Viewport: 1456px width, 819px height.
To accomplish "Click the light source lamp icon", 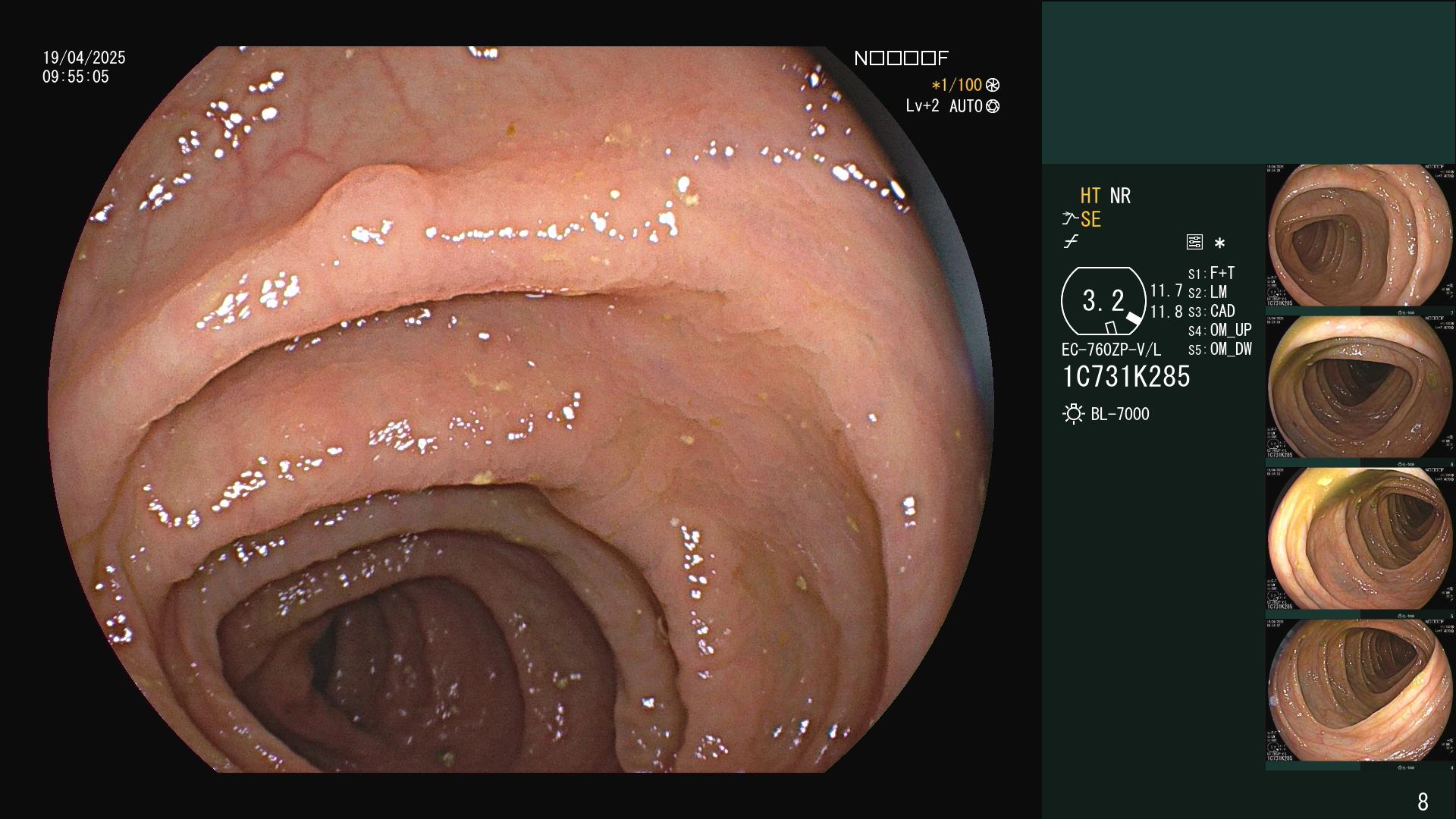I will pos(1073,414).
